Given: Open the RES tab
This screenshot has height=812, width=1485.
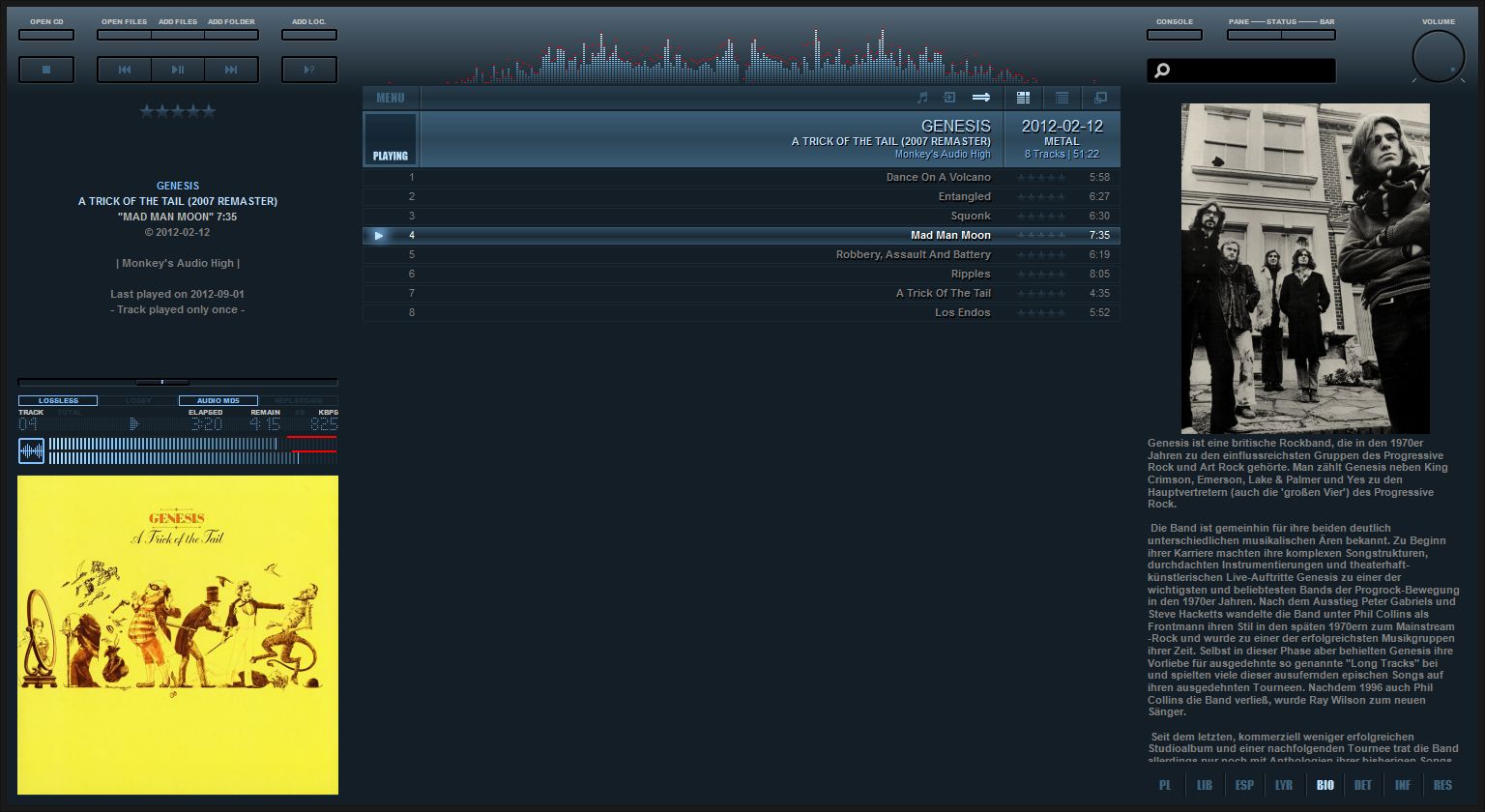Looking at the screenshot, I should click(1442, 785).
